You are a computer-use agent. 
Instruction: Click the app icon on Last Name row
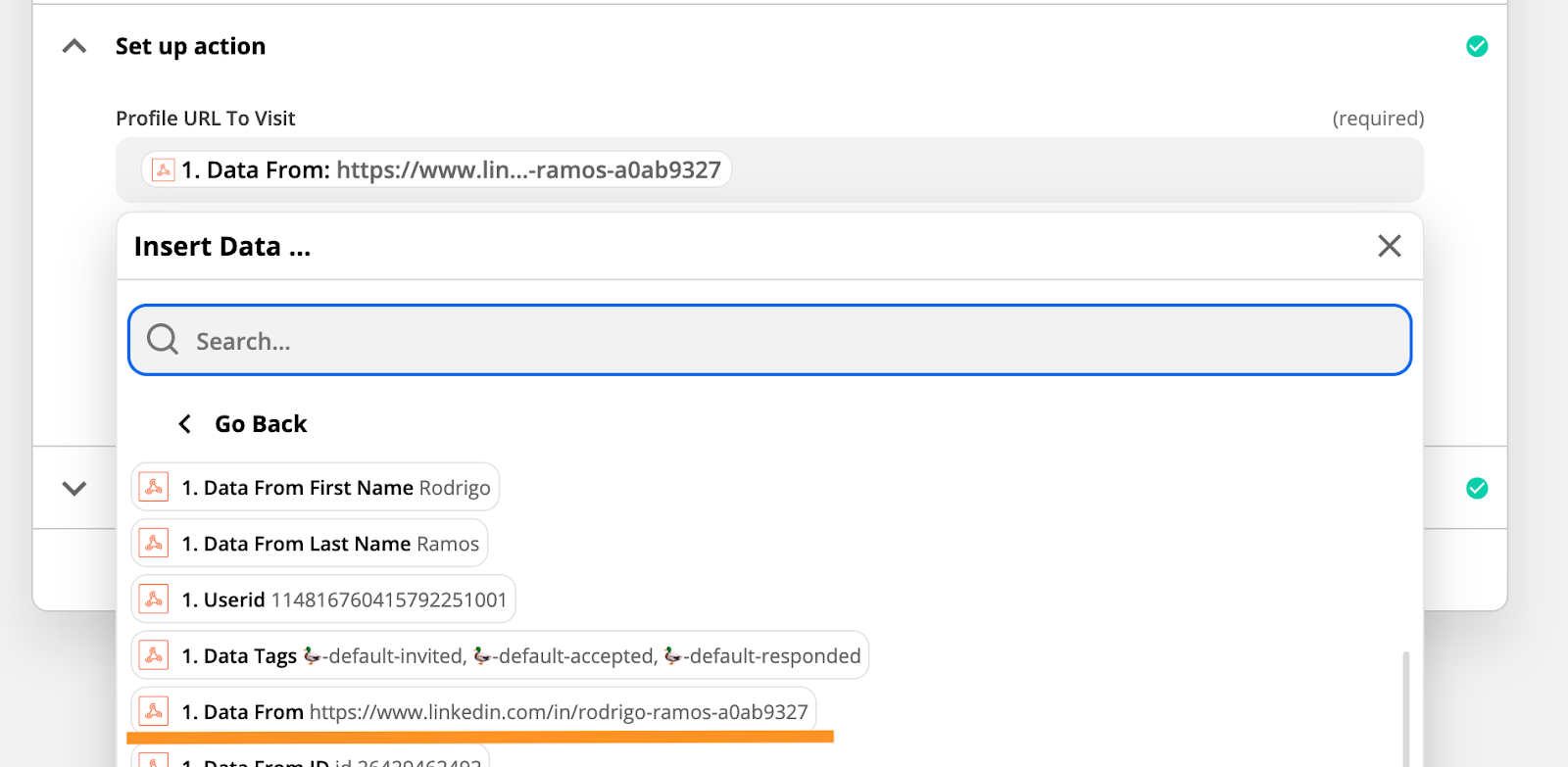click(154, 543)
